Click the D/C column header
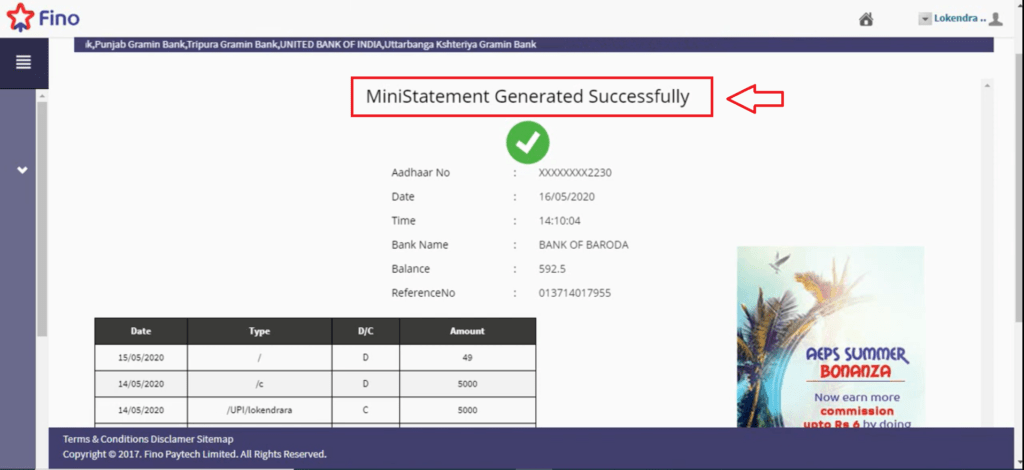1024x470 pixels. coord(366,331)
